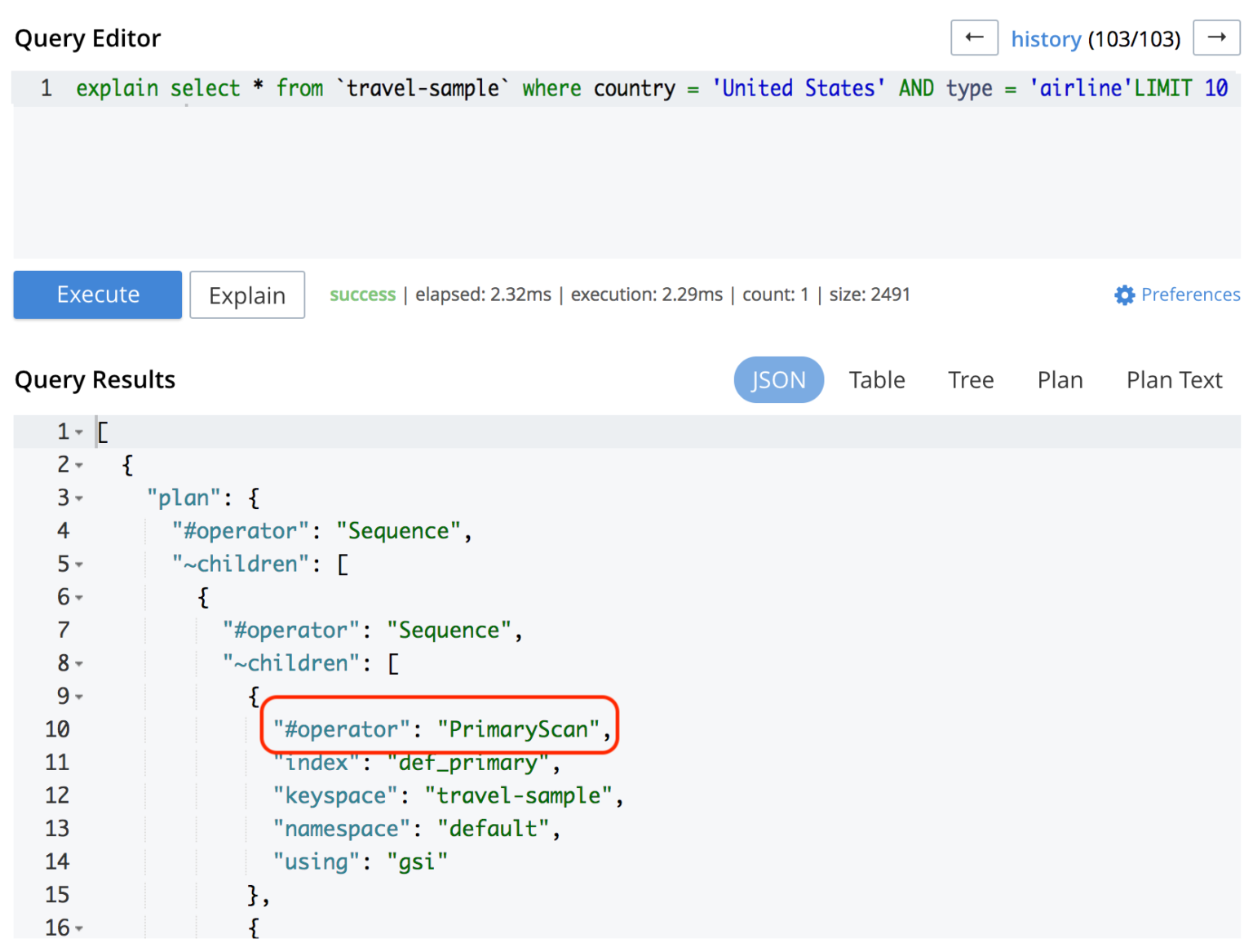1253x952 pixels.
Task: Collapse the inner ~children array on line 8
Action: 77,663
